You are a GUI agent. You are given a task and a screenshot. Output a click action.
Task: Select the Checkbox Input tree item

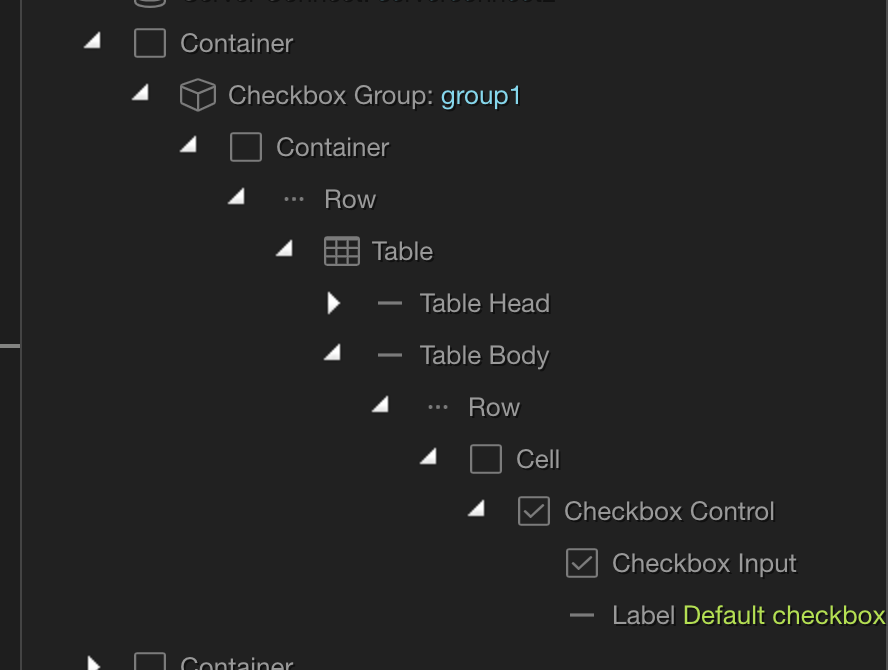pos(704,564)
